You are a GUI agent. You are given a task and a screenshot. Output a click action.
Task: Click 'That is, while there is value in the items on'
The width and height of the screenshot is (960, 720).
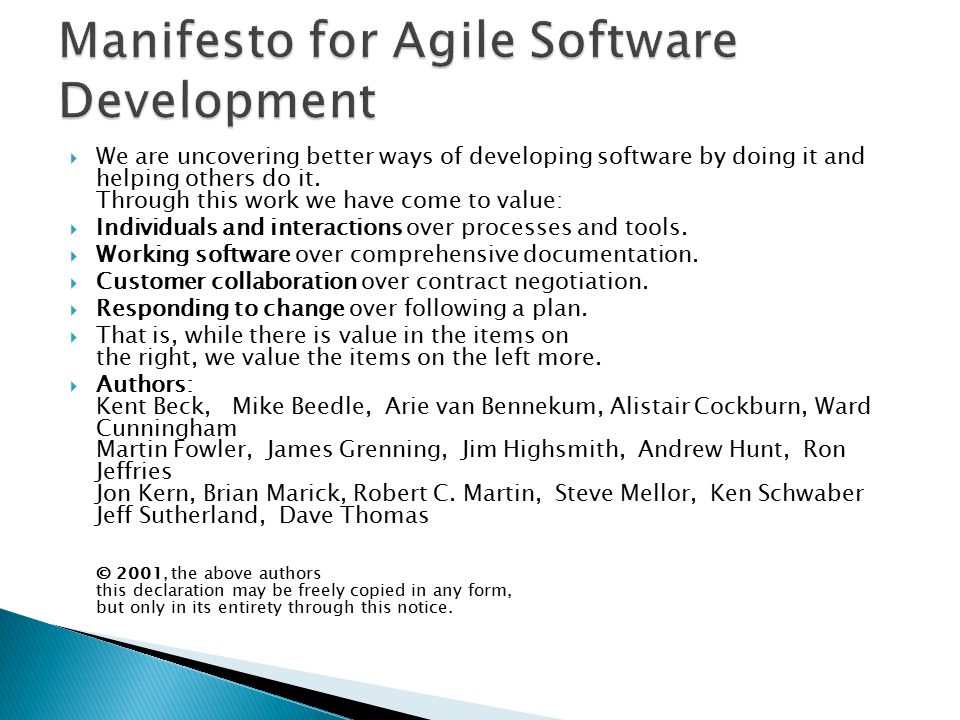(332, 335)
